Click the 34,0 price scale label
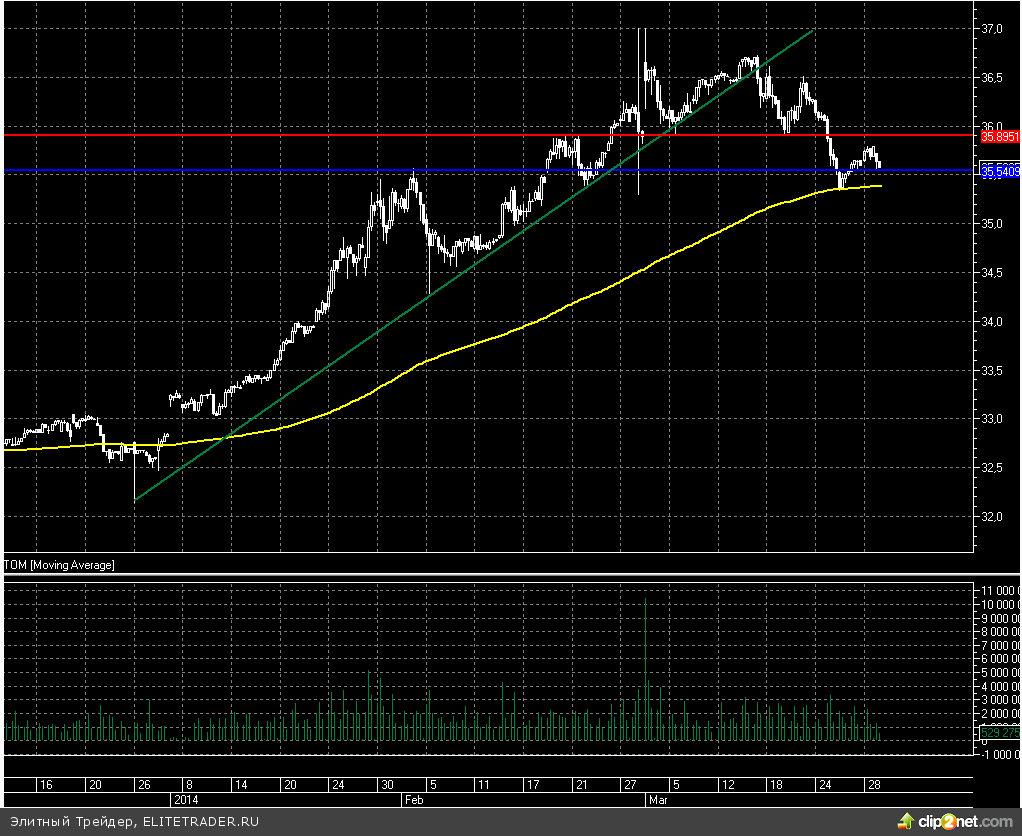Screen dimensions: 1022x836 pyautogui.click(x=993, y=322)
